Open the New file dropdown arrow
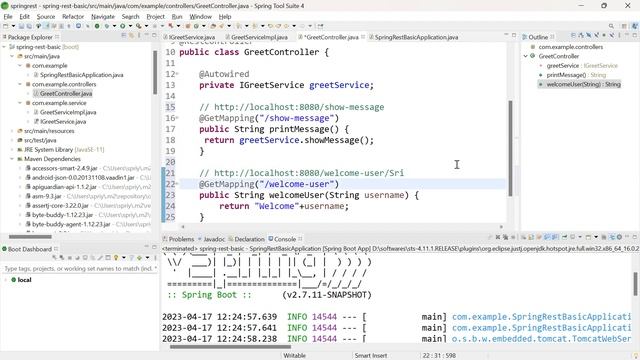The image size is (640, 360). click(x=13, y=26)
